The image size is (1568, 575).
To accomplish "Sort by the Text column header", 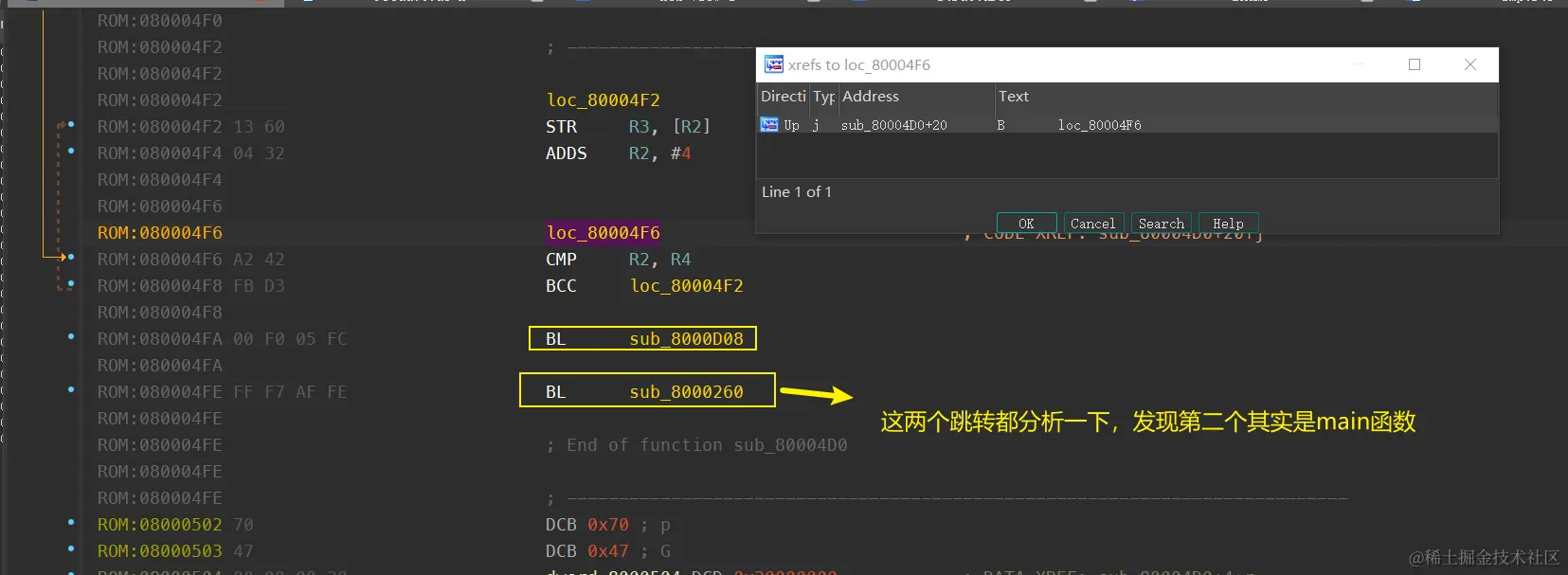I will [x=1245, y=97].
